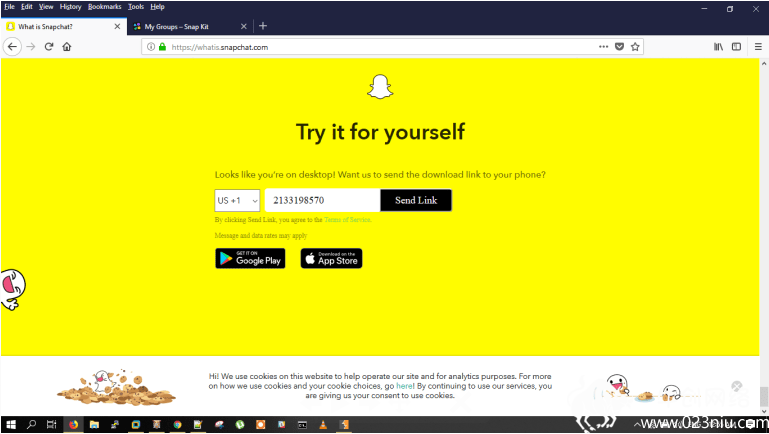Screen dimensions: 769x434
Task: Click the page scrollbar up arrow
Action: pos(764,63)
